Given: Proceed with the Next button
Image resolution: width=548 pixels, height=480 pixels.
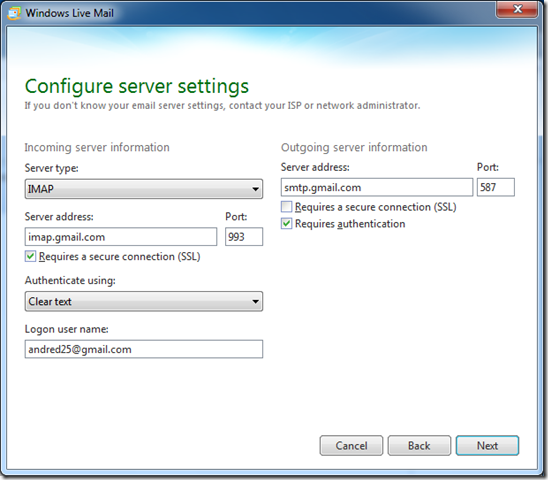Looking at the screenshot, I should (x=487, y=445).
